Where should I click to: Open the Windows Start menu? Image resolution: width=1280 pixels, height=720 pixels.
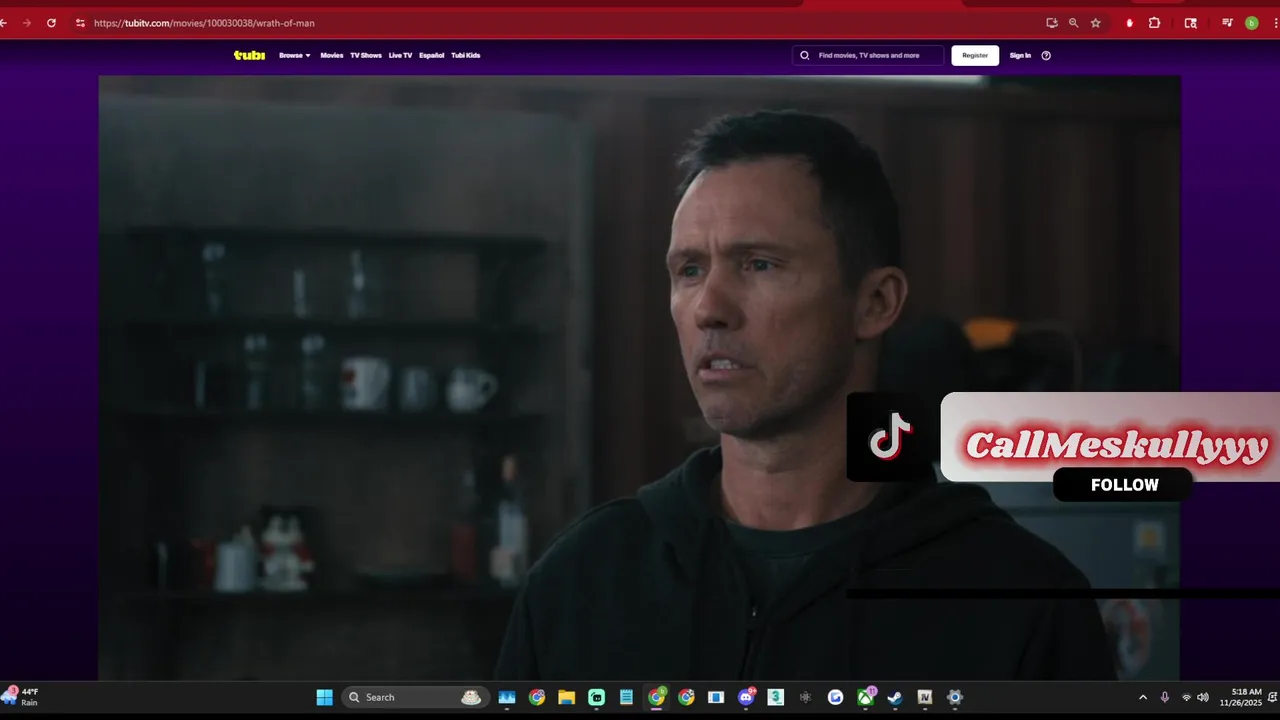click(325, 697)
